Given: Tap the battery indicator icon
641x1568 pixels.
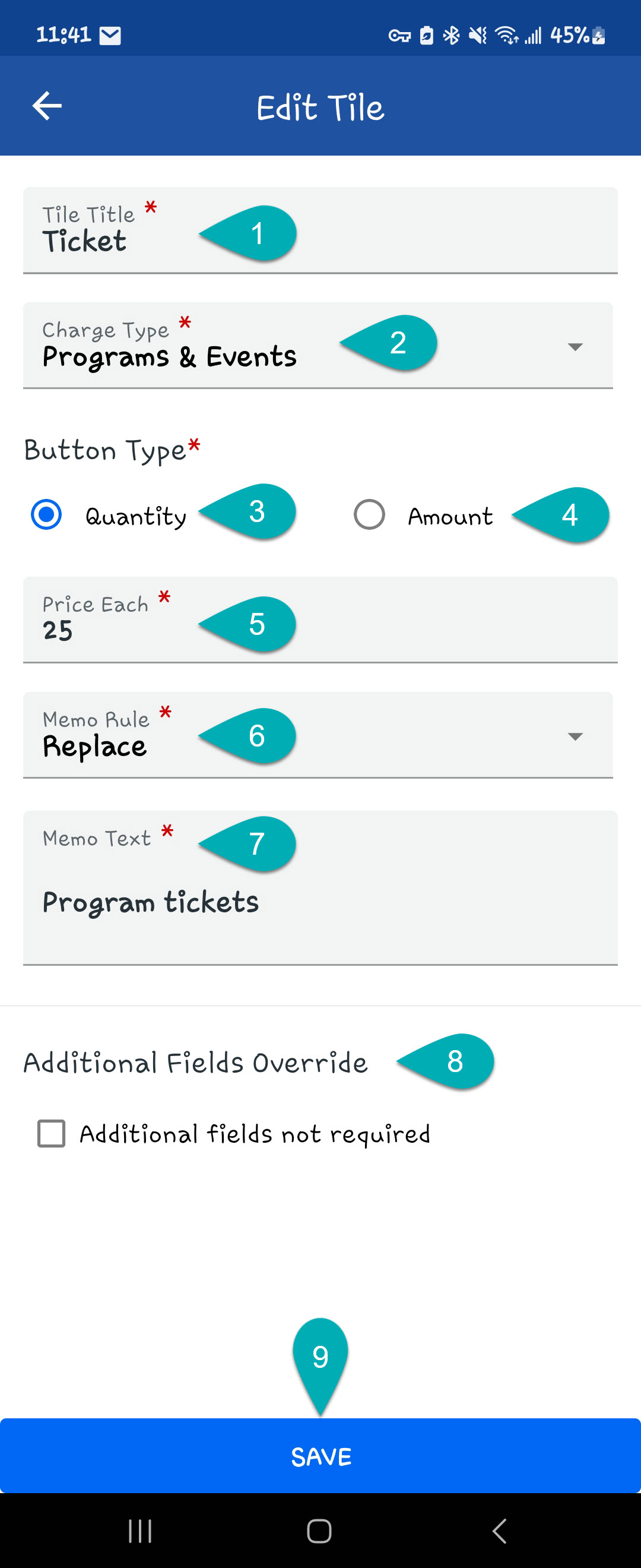Looking at the screenshot, I should click(598, 36).
